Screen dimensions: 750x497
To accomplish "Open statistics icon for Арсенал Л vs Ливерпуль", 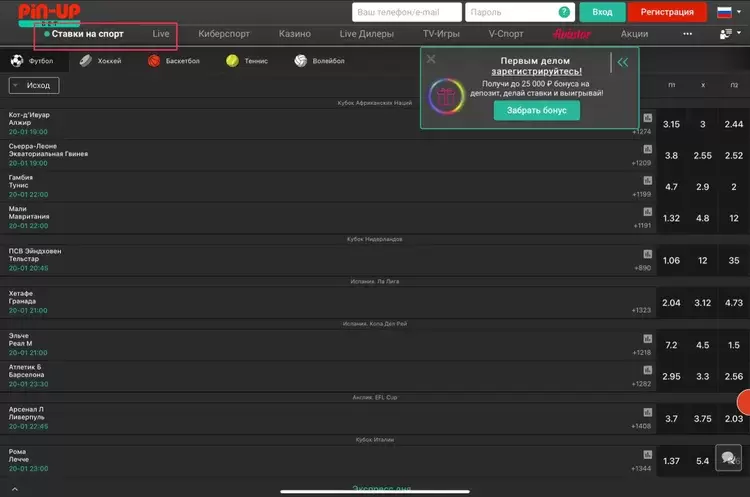I will coord(648,412).
